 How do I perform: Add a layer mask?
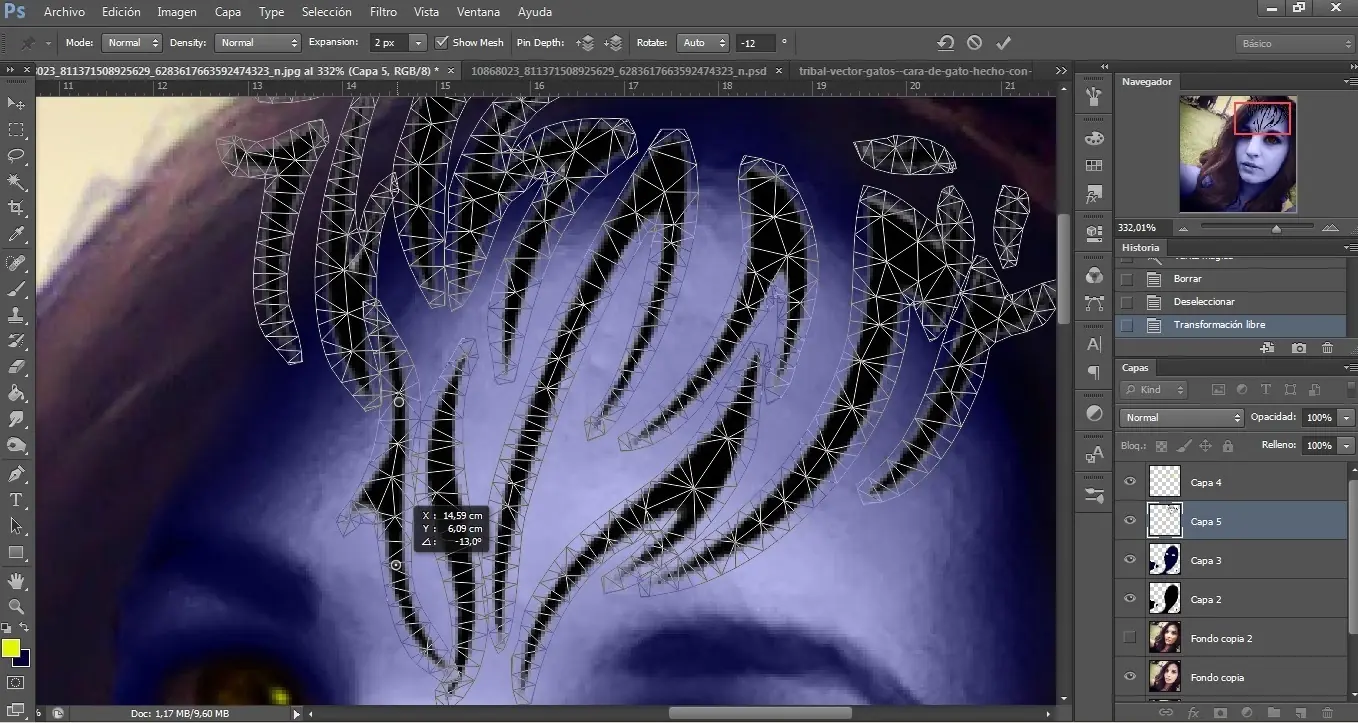coord(1220,713)
